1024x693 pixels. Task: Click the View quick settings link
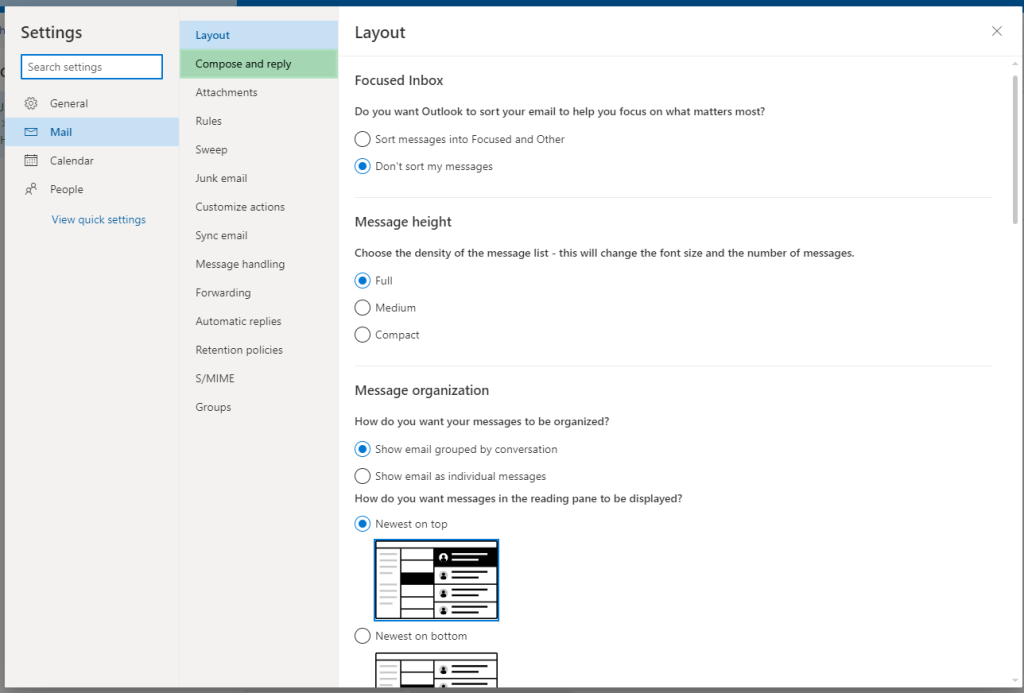[x=98, y=219]
